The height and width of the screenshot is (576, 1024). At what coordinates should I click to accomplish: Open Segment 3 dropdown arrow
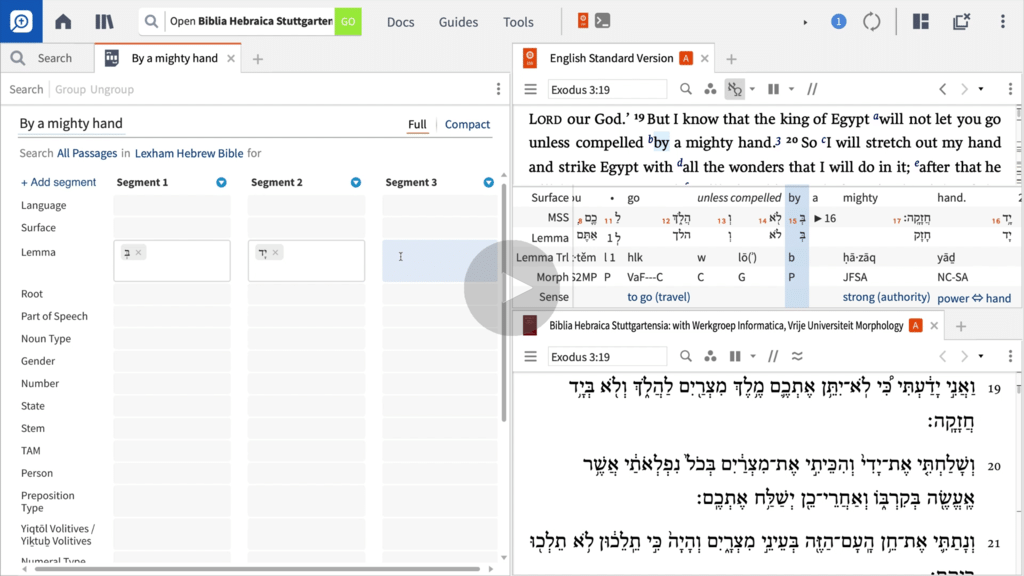point(488,182)
